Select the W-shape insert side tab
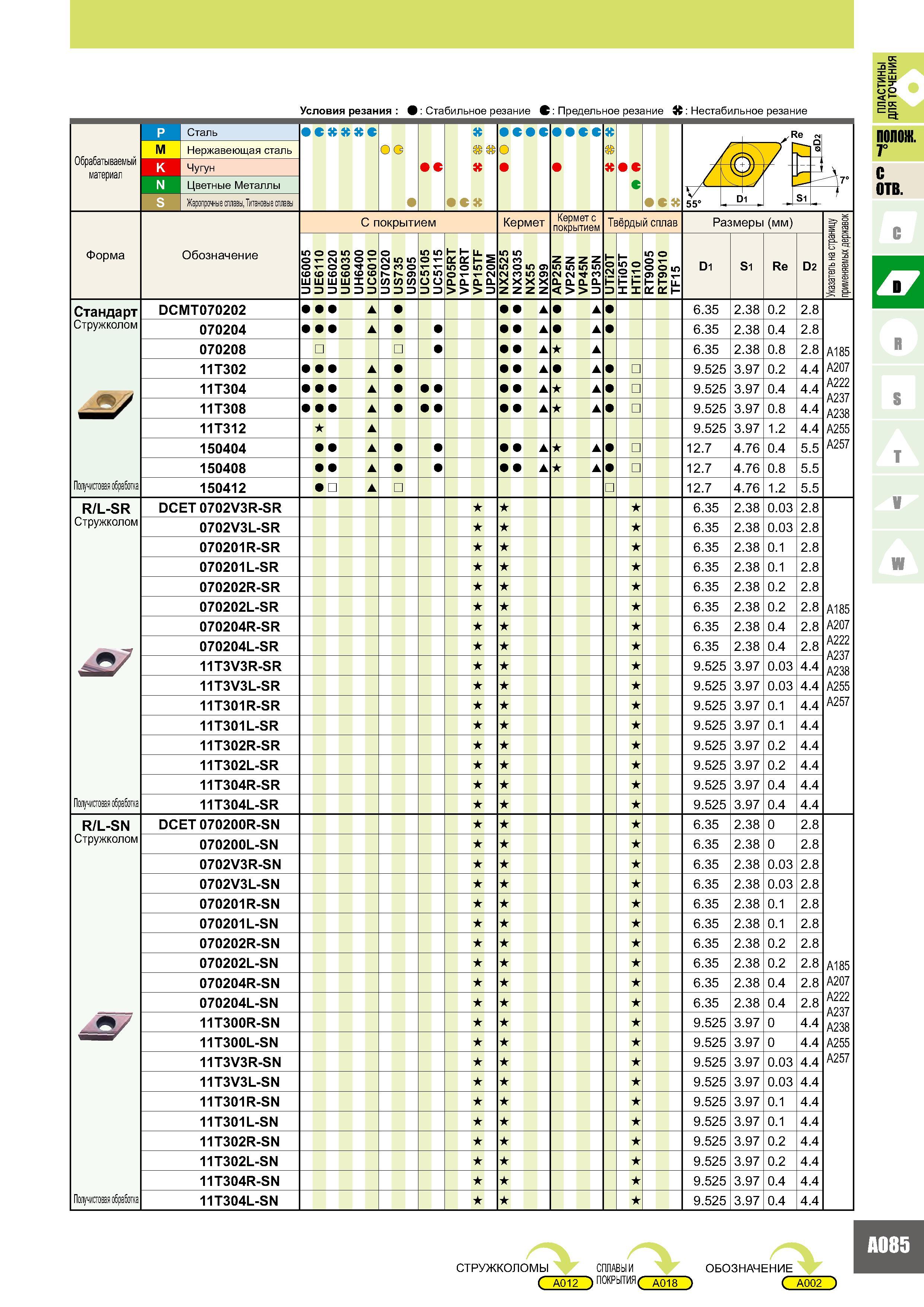Viewport: 924px width, 1307px height. 897,558
